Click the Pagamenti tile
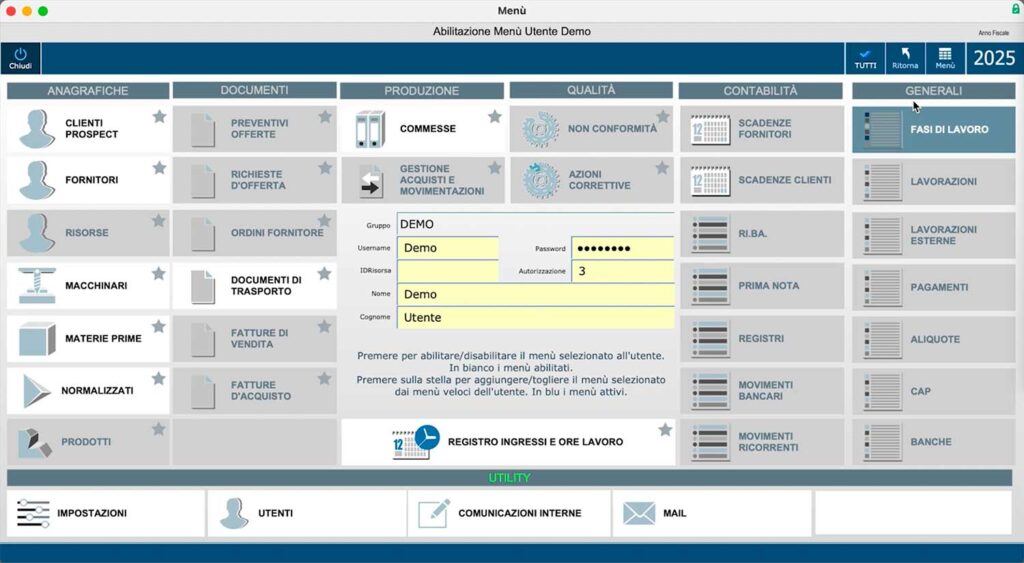The width and height of the screenshot is (1024, 563). pos(934,287)
